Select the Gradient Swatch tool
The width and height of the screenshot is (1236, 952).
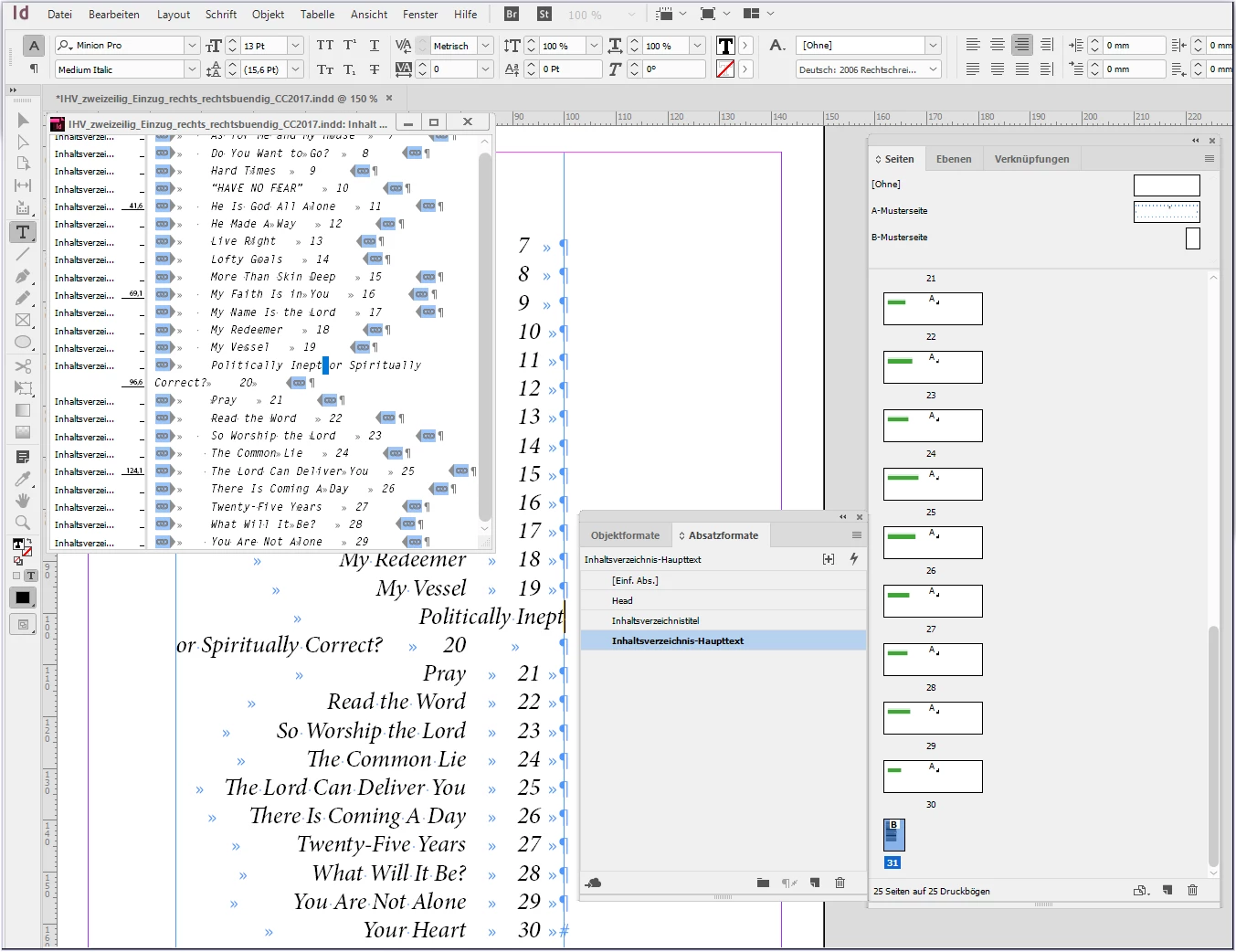23,410
